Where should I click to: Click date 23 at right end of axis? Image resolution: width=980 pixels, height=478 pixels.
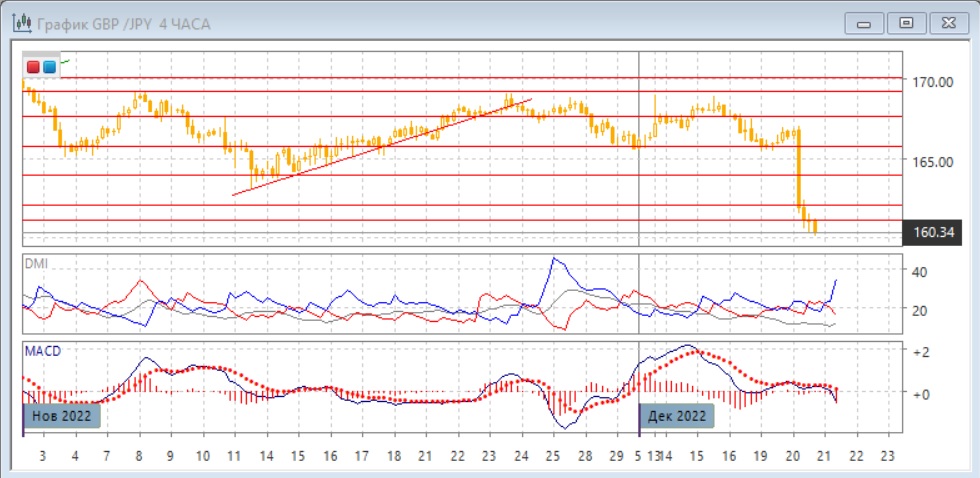click(x=885, y=455)
